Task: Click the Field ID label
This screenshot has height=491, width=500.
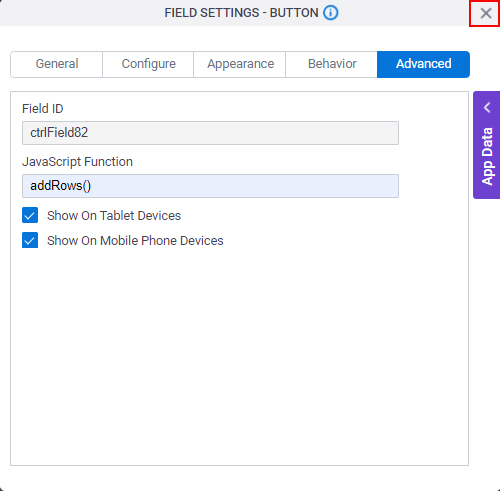Action: (x=43, y=109)
